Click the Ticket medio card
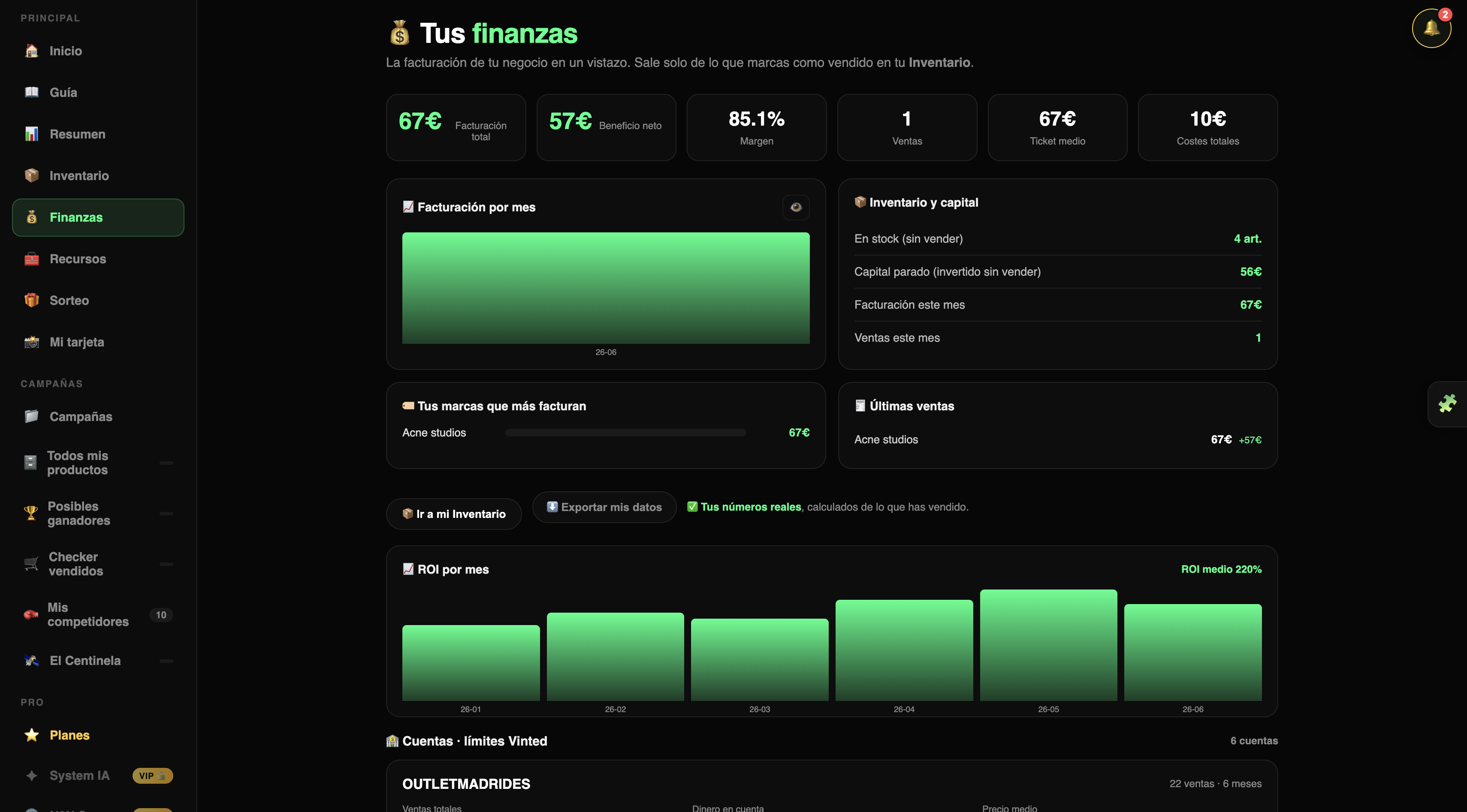The width and height of the screenshot is (1467, 812). [x=1057, y=127]
